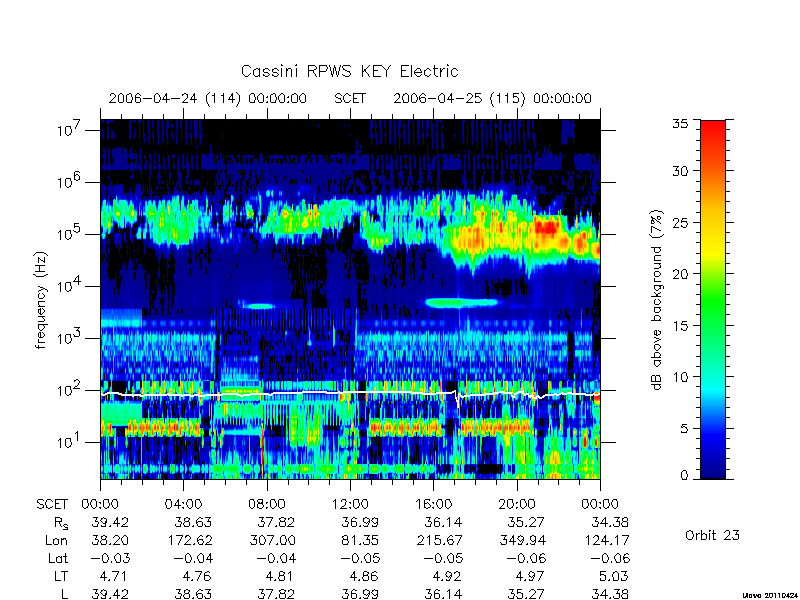
Task: Click the '12:00' time tick label
Action: (x=350, y=504)
